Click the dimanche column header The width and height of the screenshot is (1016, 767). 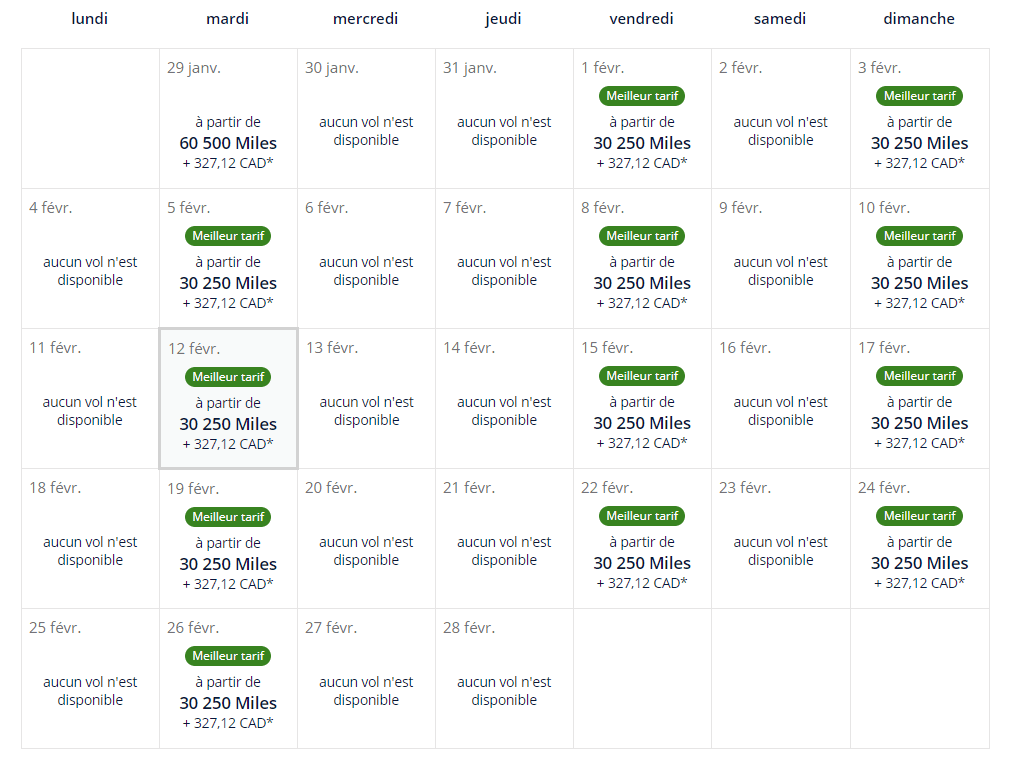[919, 19]
